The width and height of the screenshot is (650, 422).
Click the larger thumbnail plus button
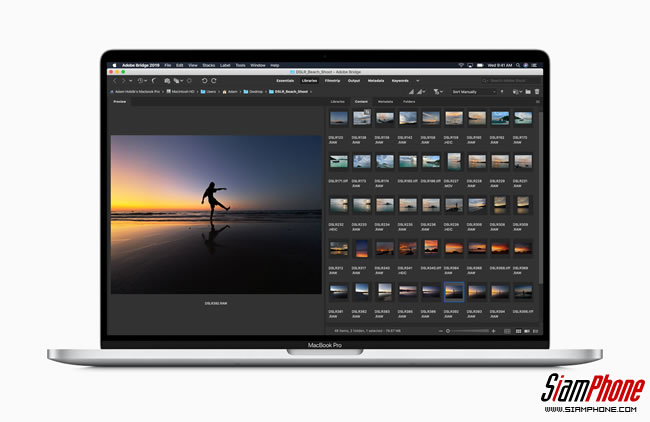pyautogui.click(x=493, y=331)
